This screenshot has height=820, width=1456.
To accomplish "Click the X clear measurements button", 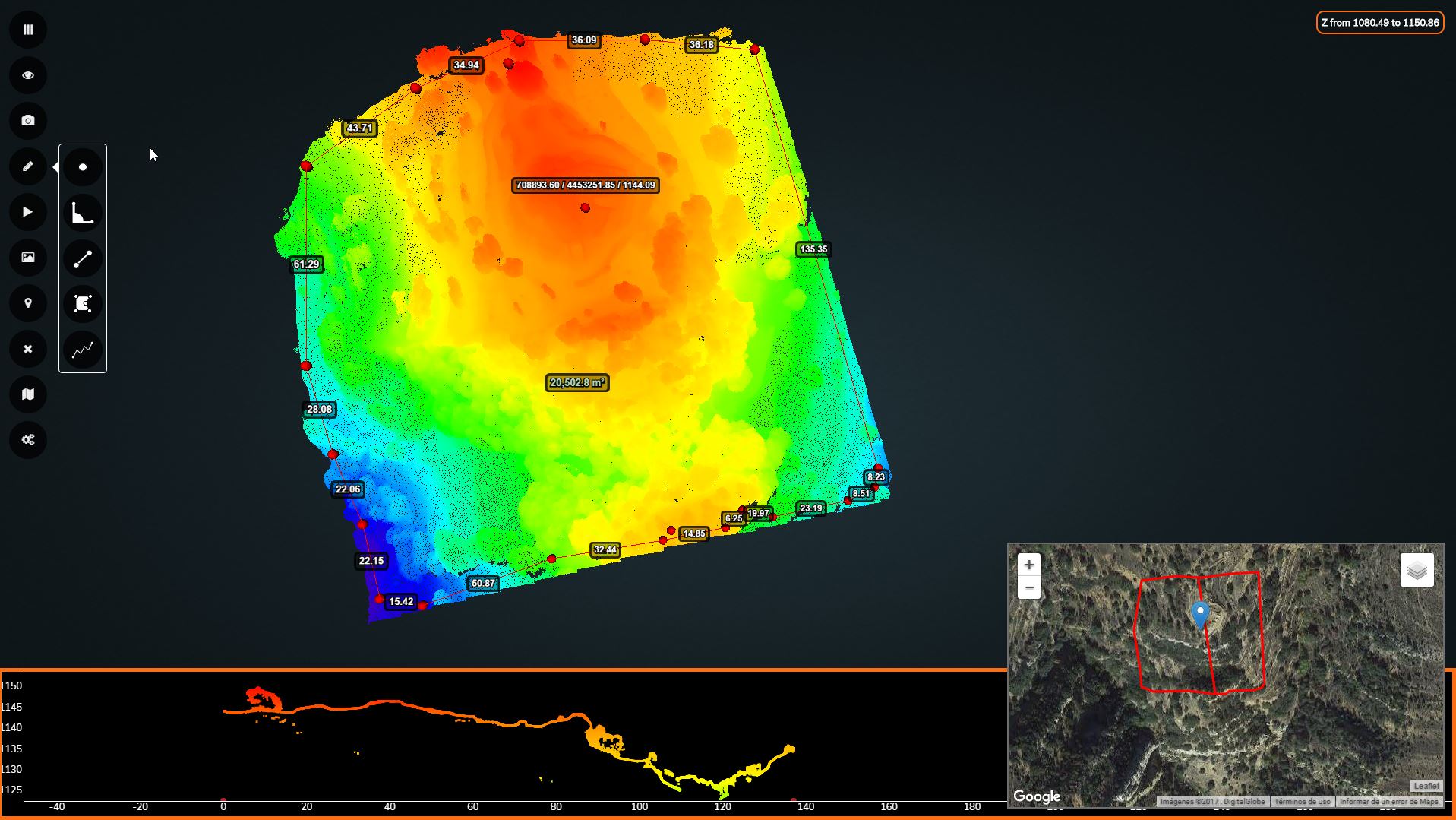I will click(28, 349).
